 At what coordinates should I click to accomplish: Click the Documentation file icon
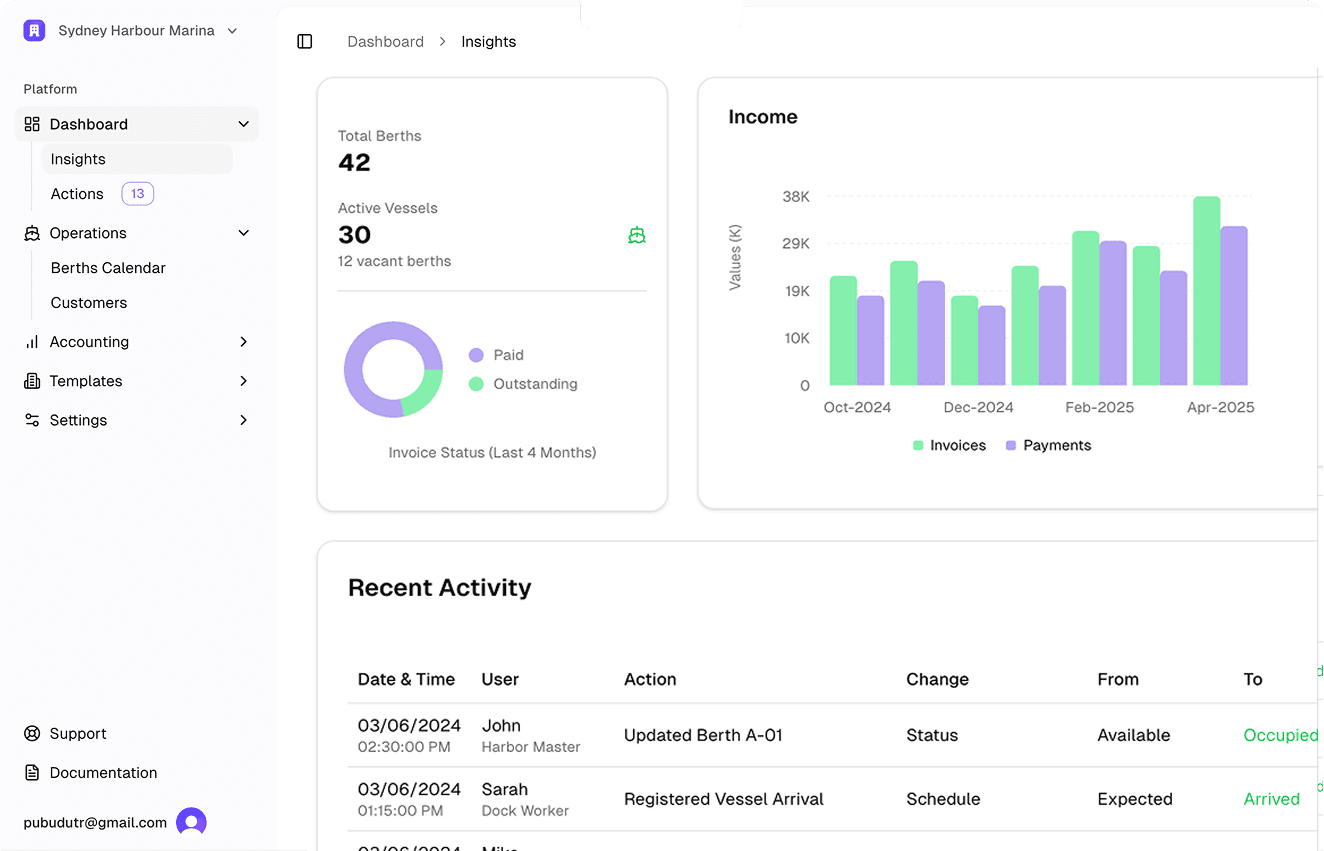click(x=32, y=773)
